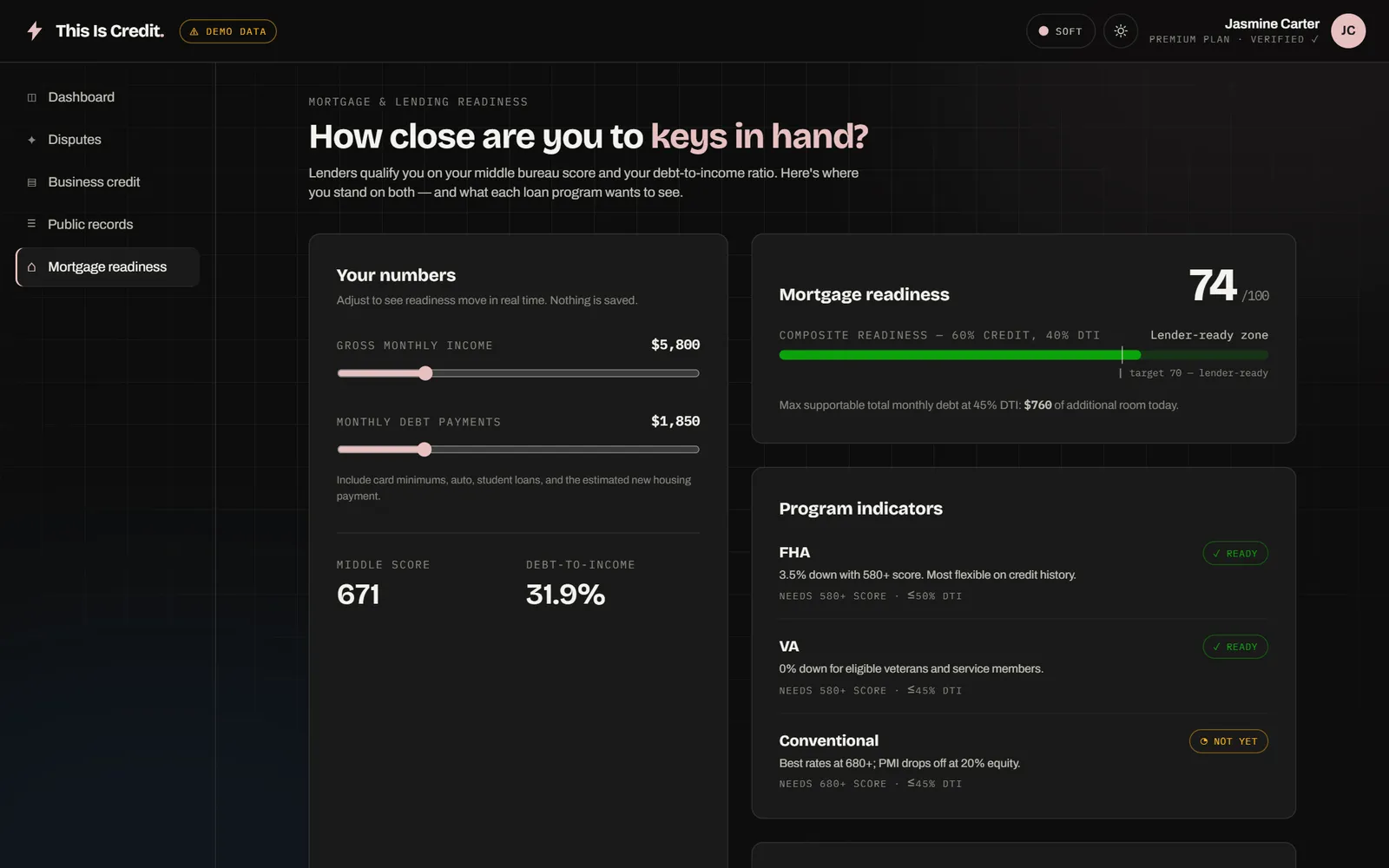The height and width of the screenshot is (868, 1389).
Task: Click the Public records list icon
Action: coord(32,224)
